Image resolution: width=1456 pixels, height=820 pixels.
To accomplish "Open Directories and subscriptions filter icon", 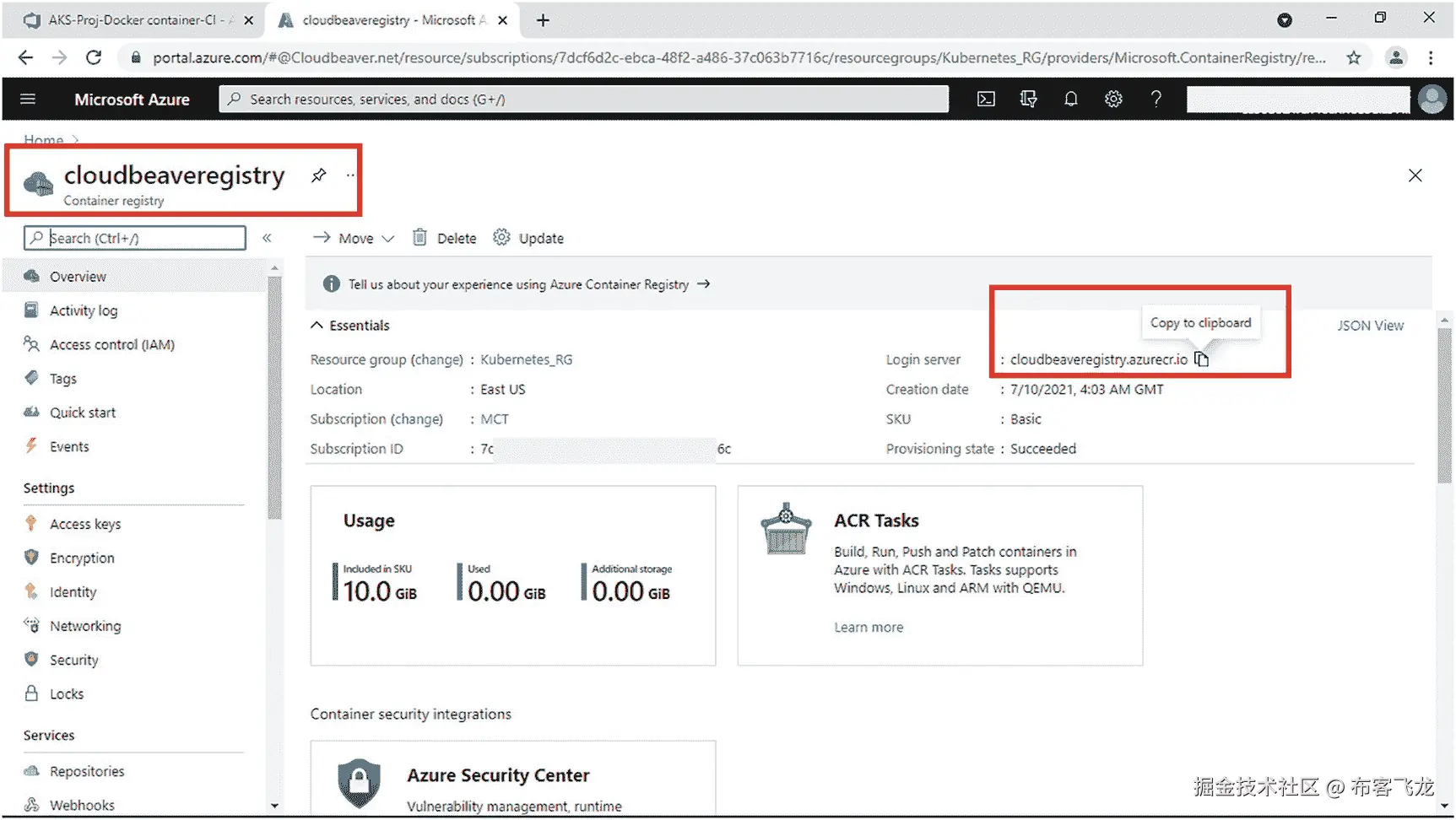I will click(1028, 100).
